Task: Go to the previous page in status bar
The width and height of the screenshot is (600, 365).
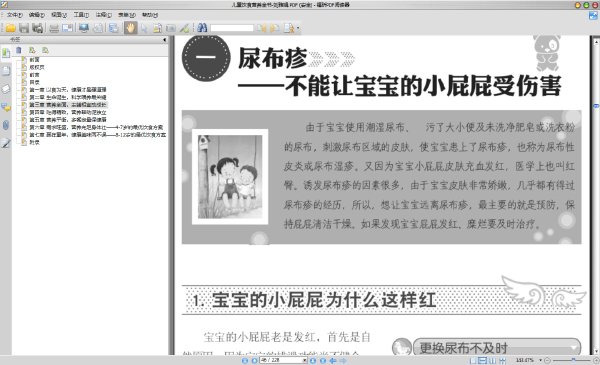Action: tap(254, 360)
